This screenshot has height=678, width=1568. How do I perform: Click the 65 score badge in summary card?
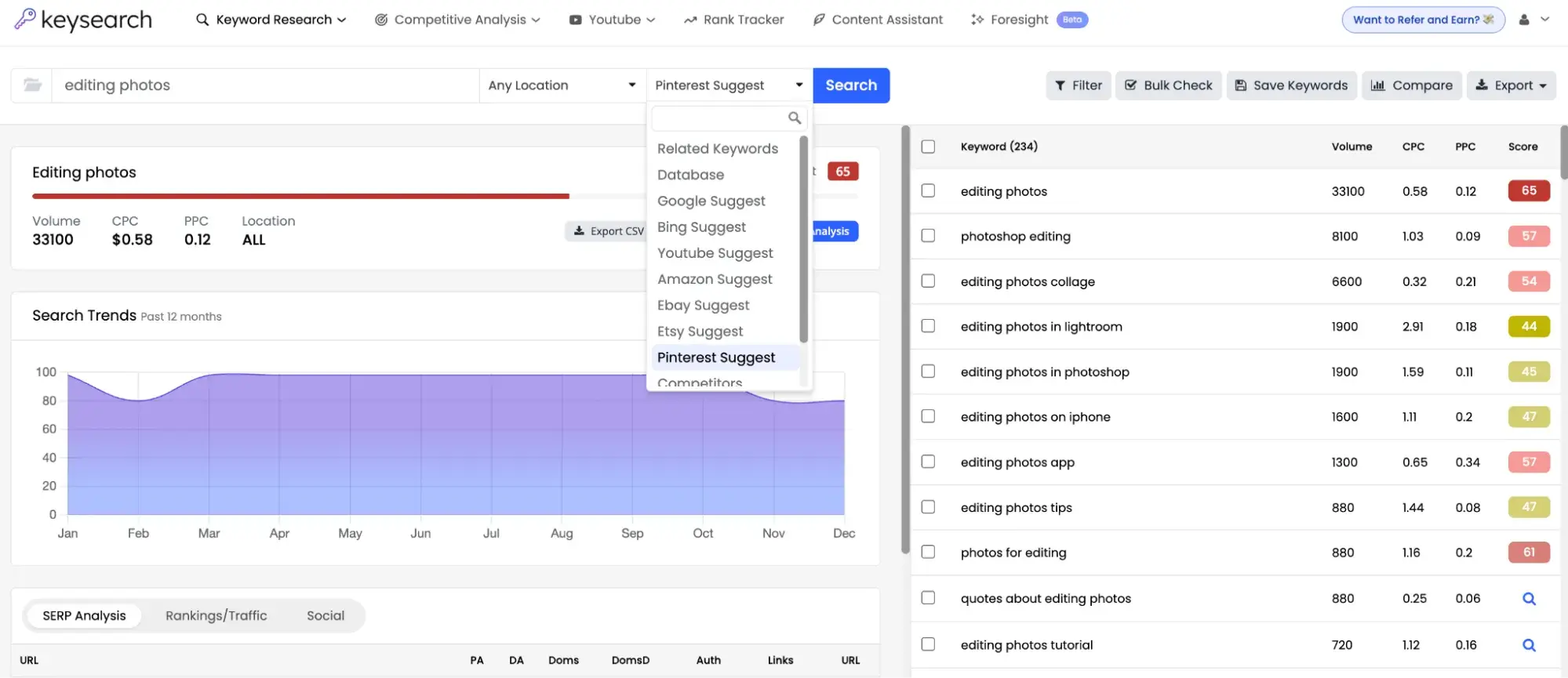(x=842, y=172)
